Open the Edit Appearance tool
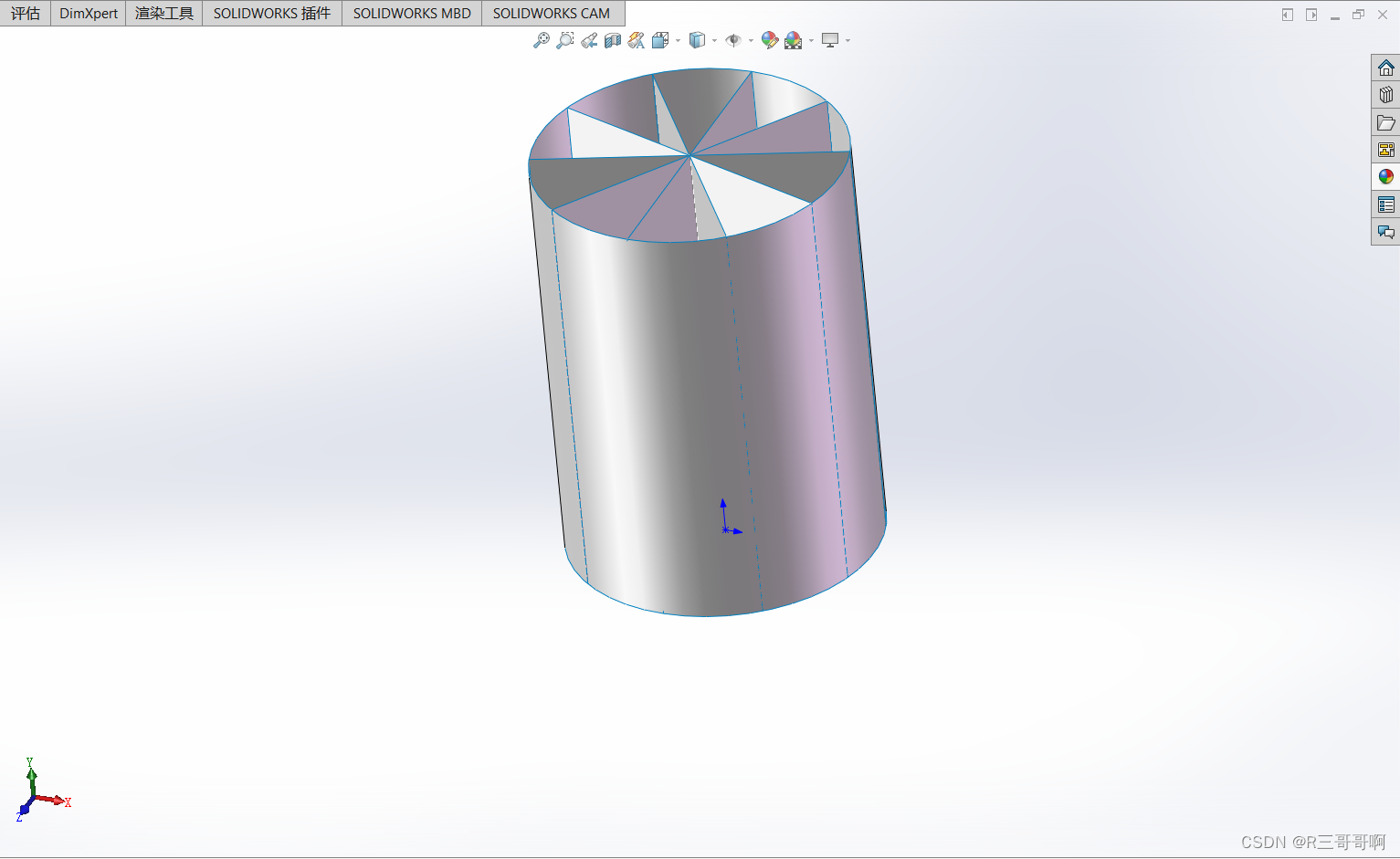 770,40
